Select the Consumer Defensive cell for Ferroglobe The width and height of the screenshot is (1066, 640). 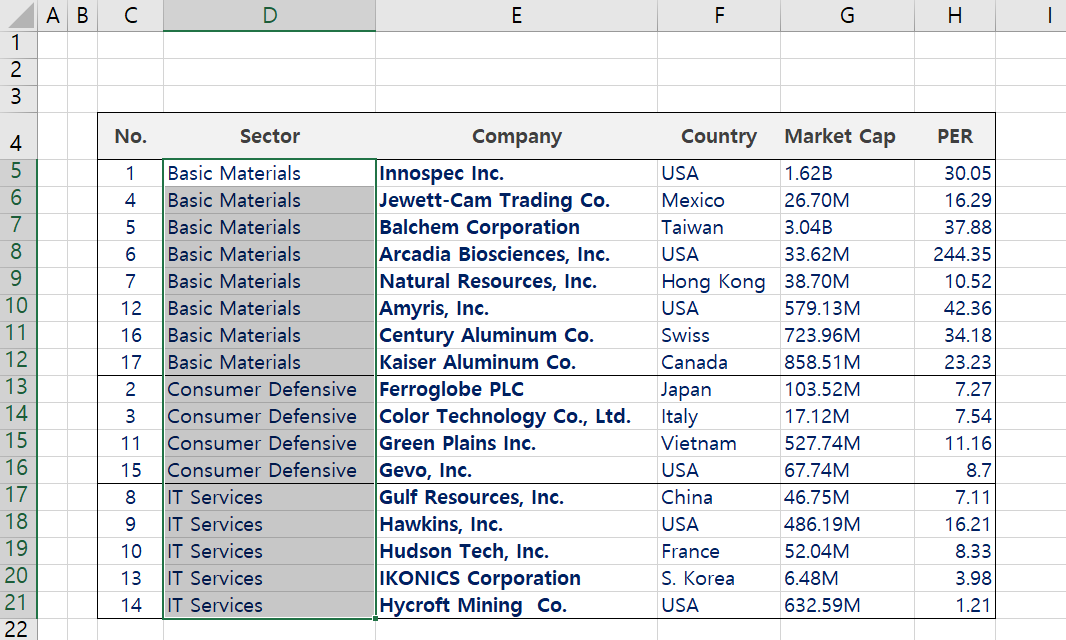[269, 389]
